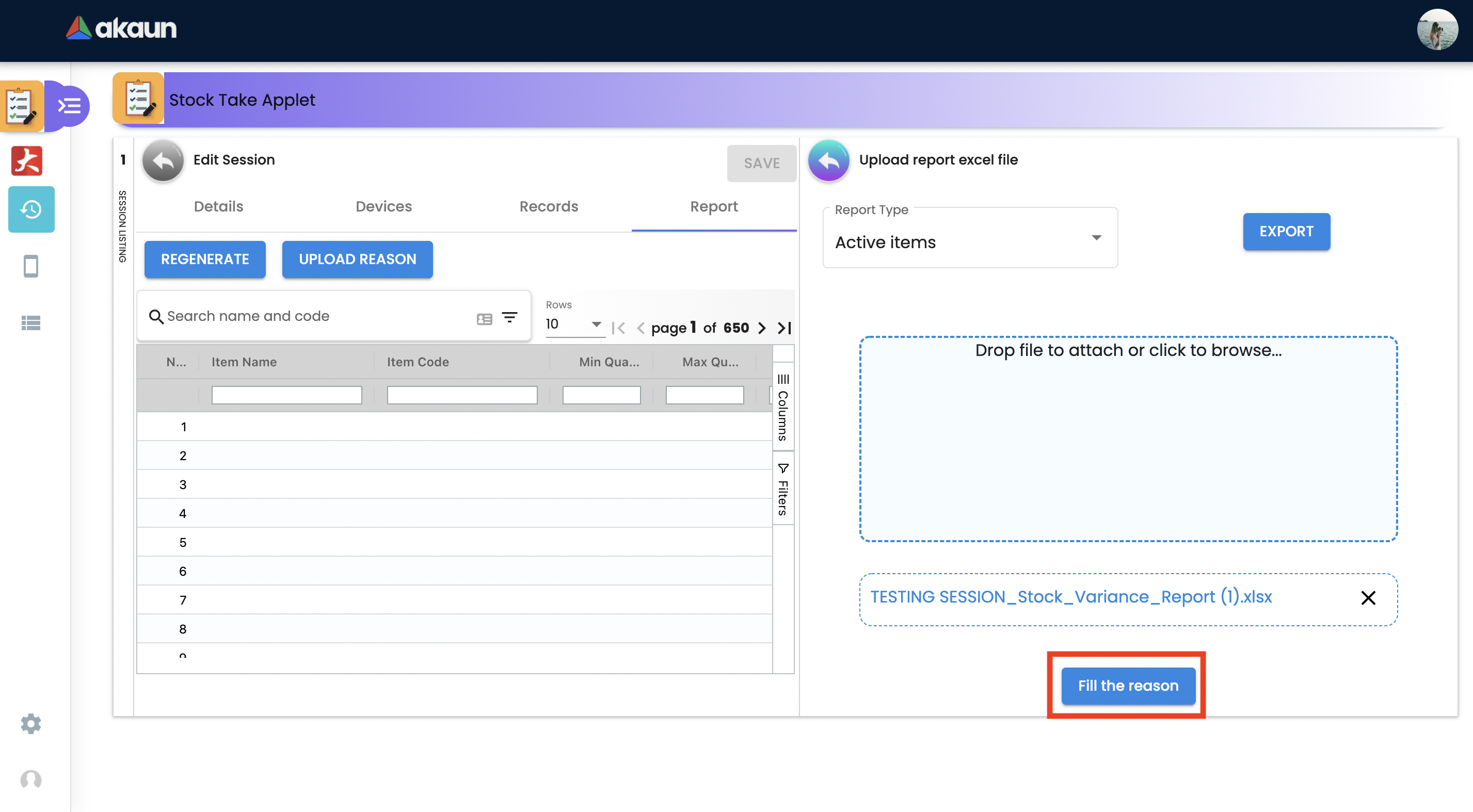Open the mobile device sidebar icon

click(x=31, y=266)
